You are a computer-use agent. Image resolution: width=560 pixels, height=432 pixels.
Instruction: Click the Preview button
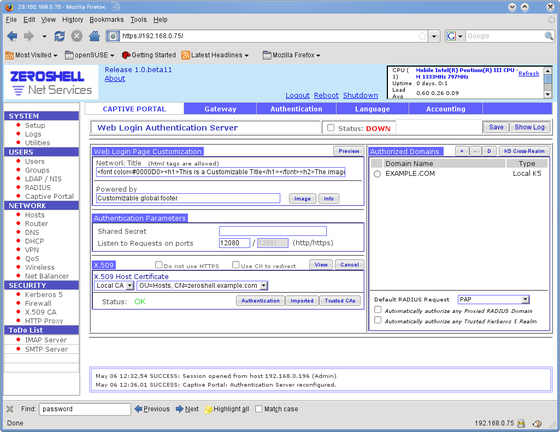(349, 151)
